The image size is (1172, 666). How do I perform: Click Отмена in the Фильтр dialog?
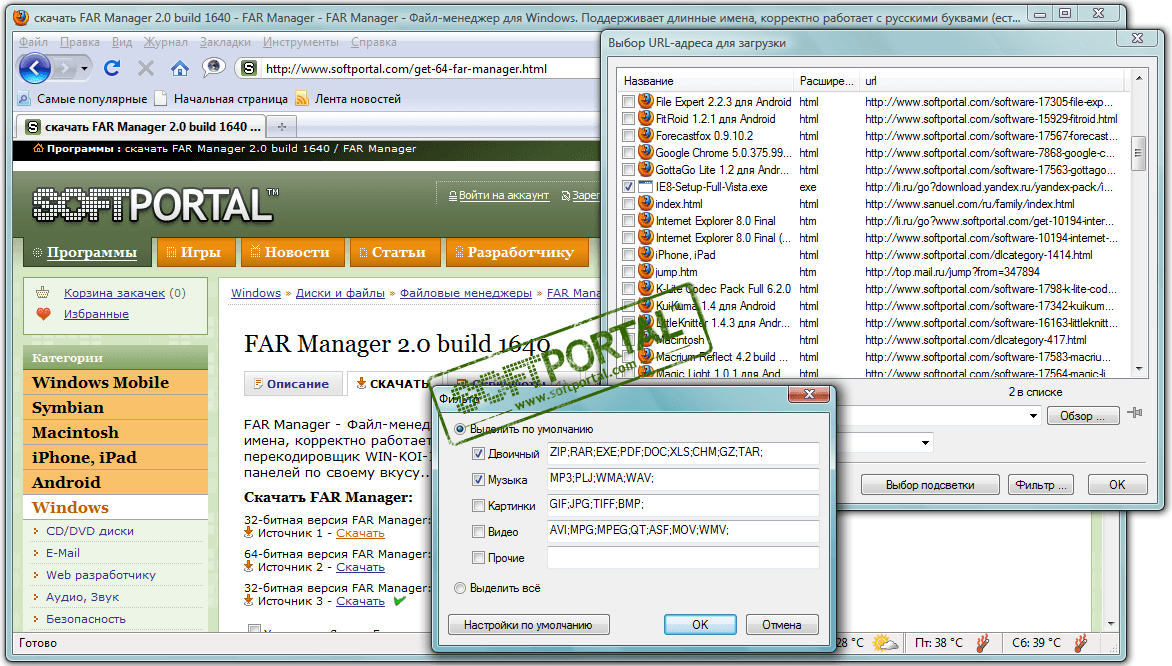(x=781, y=625)
